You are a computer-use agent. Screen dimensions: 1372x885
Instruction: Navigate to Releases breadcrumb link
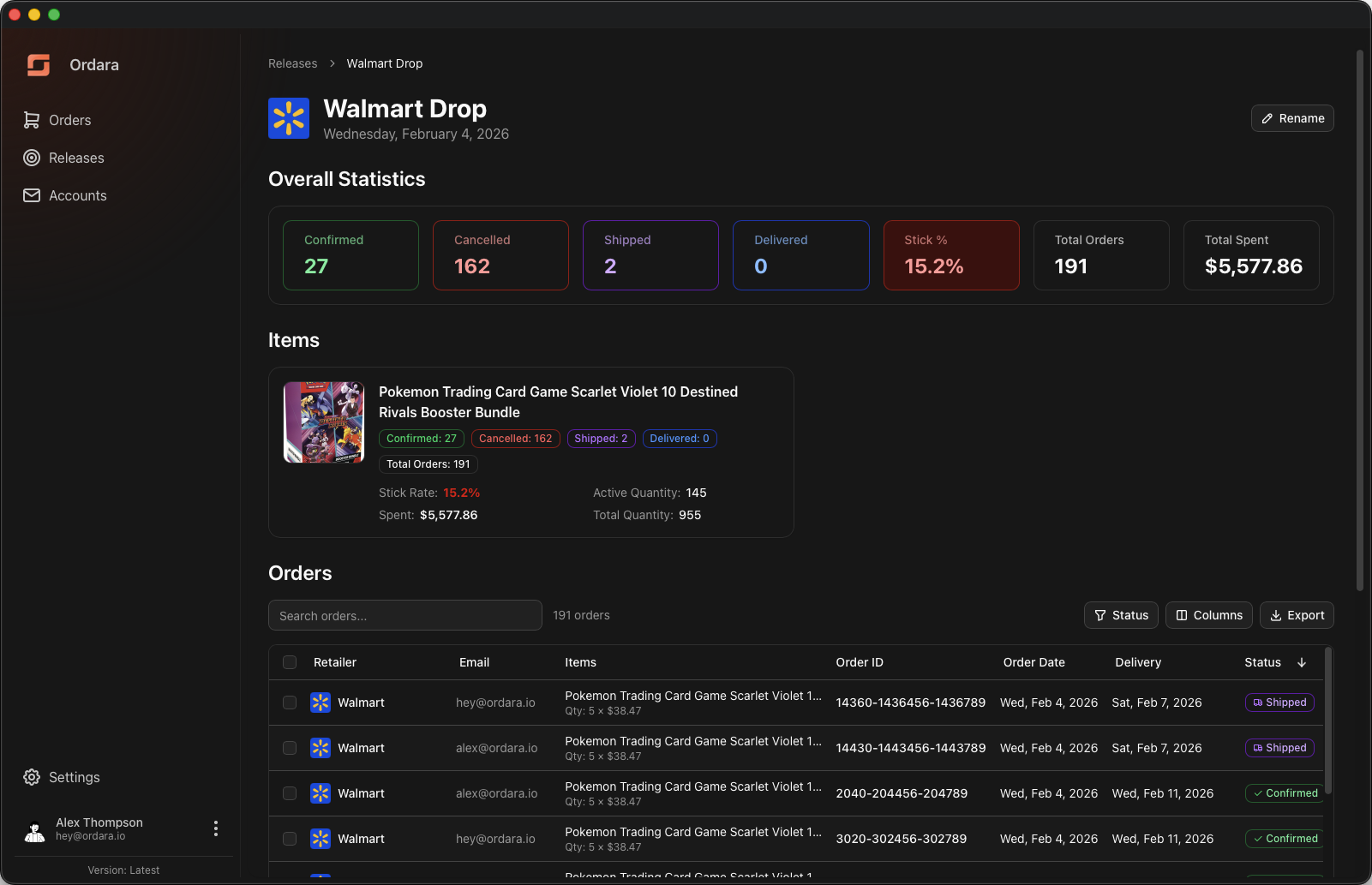coord(293,63)
